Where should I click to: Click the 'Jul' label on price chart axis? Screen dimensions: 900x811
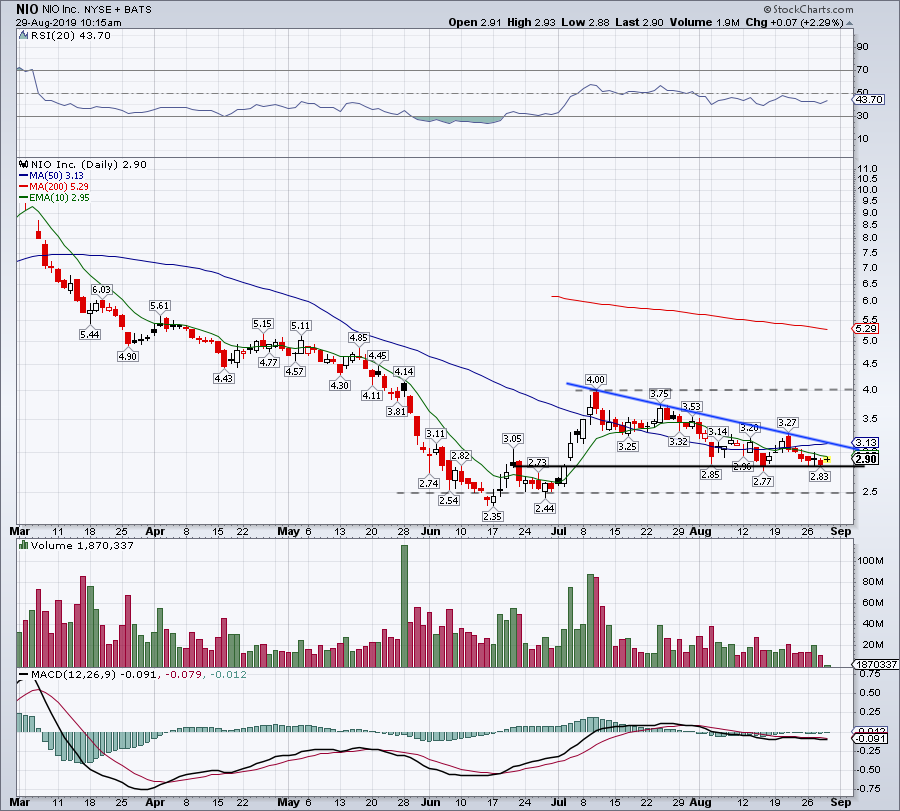click(x=558, y=531)
